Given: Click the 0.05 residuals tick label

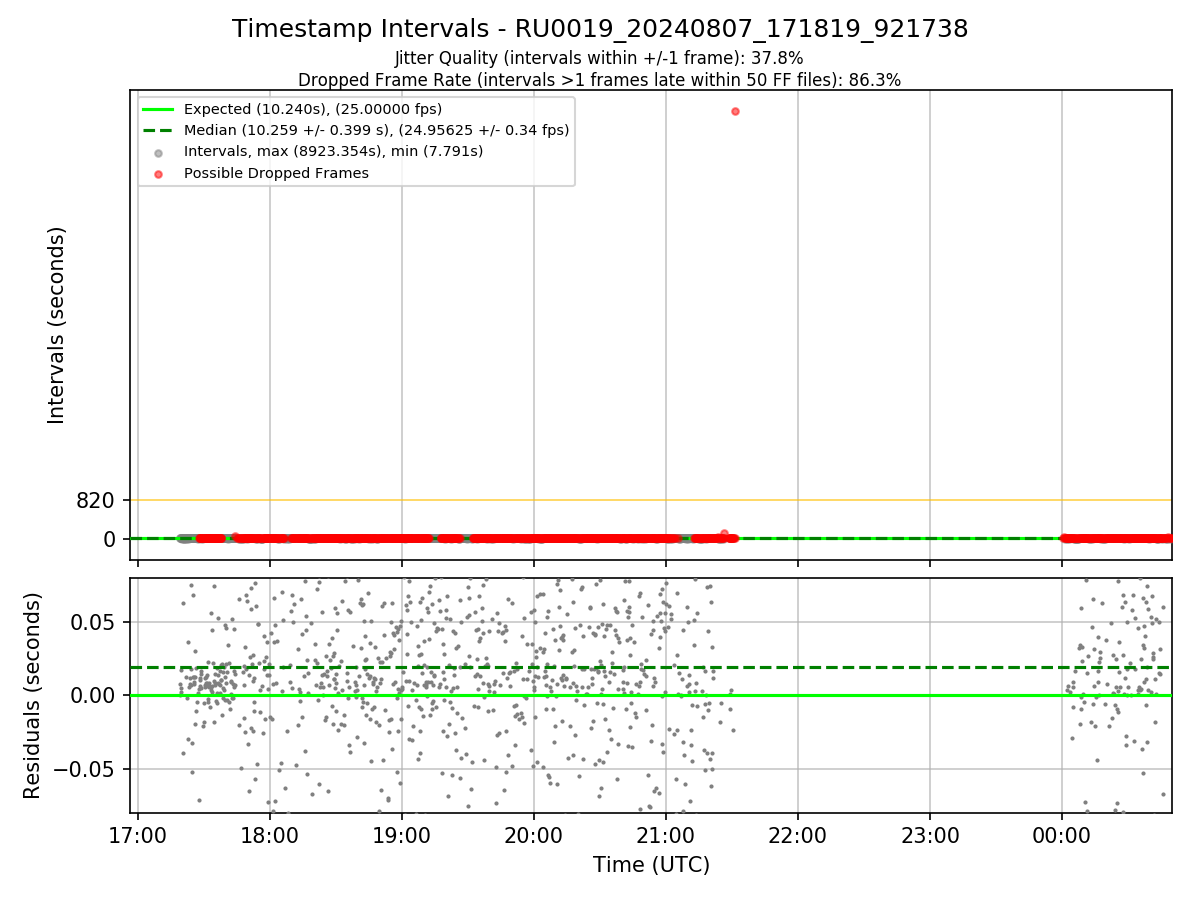Looking at the screenshot, I should pos(94,622).
